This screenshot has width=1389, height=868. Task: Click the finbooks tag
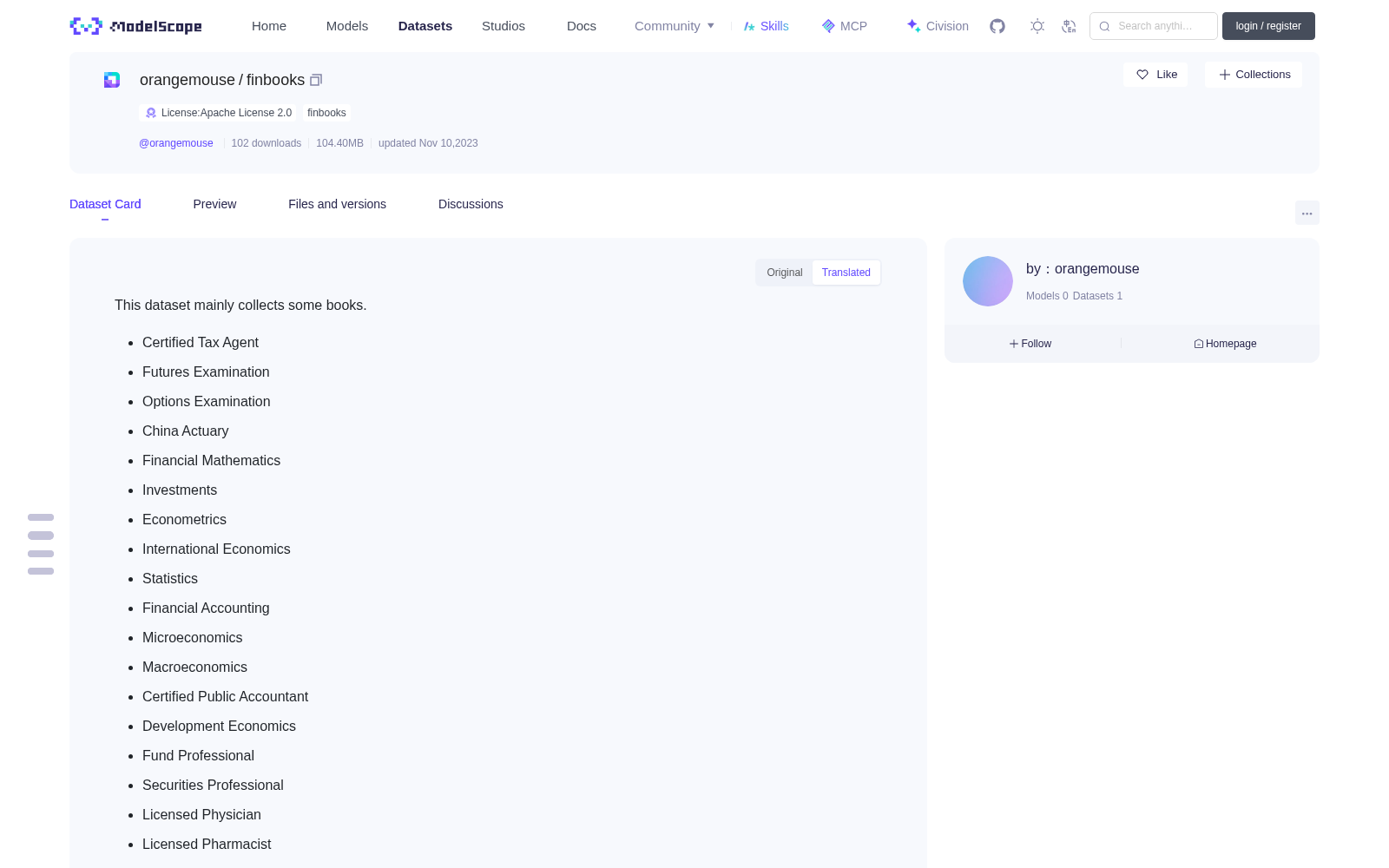[326, 113]
